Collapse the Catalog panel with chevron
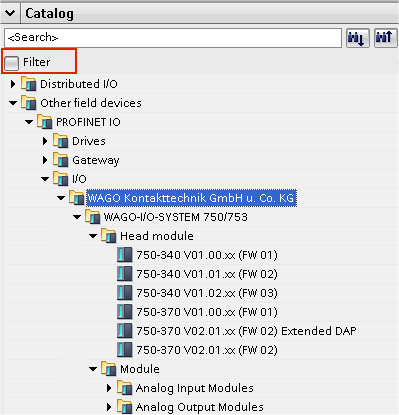 [10, 13]
